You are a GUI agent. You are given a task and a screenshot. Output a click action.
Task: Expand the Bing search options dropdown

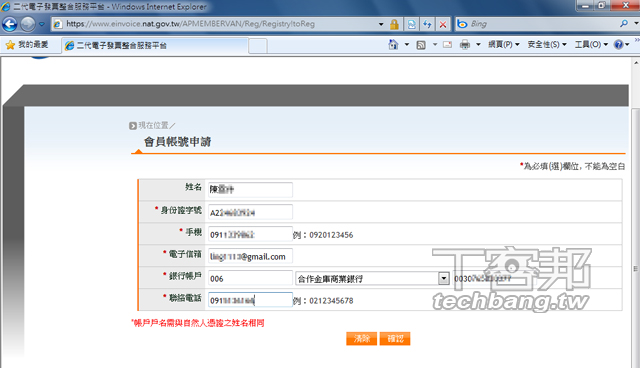[x=636, y=24]
